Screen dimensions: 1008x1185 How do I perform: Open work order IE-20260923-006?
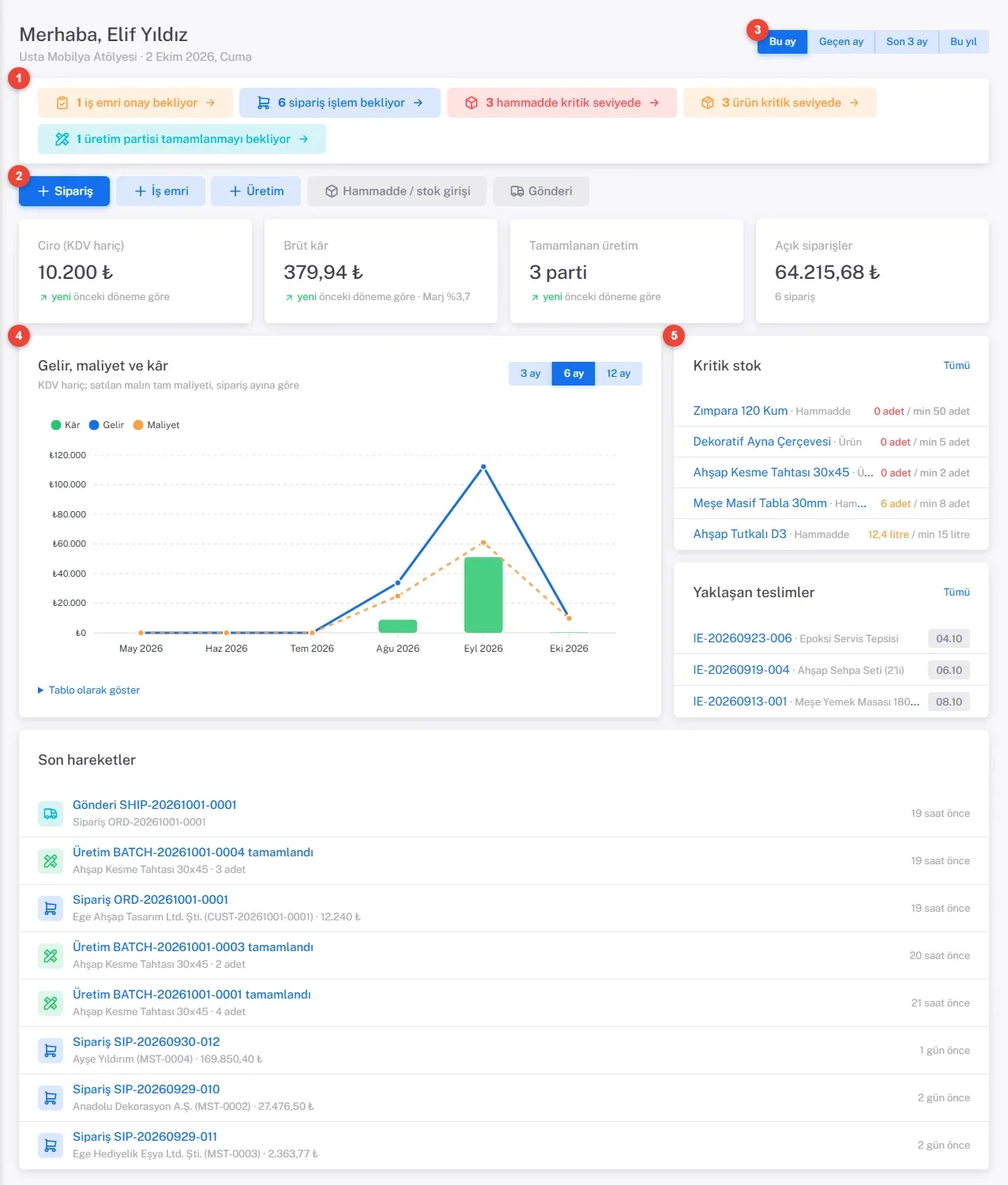(x=743, y=638)
